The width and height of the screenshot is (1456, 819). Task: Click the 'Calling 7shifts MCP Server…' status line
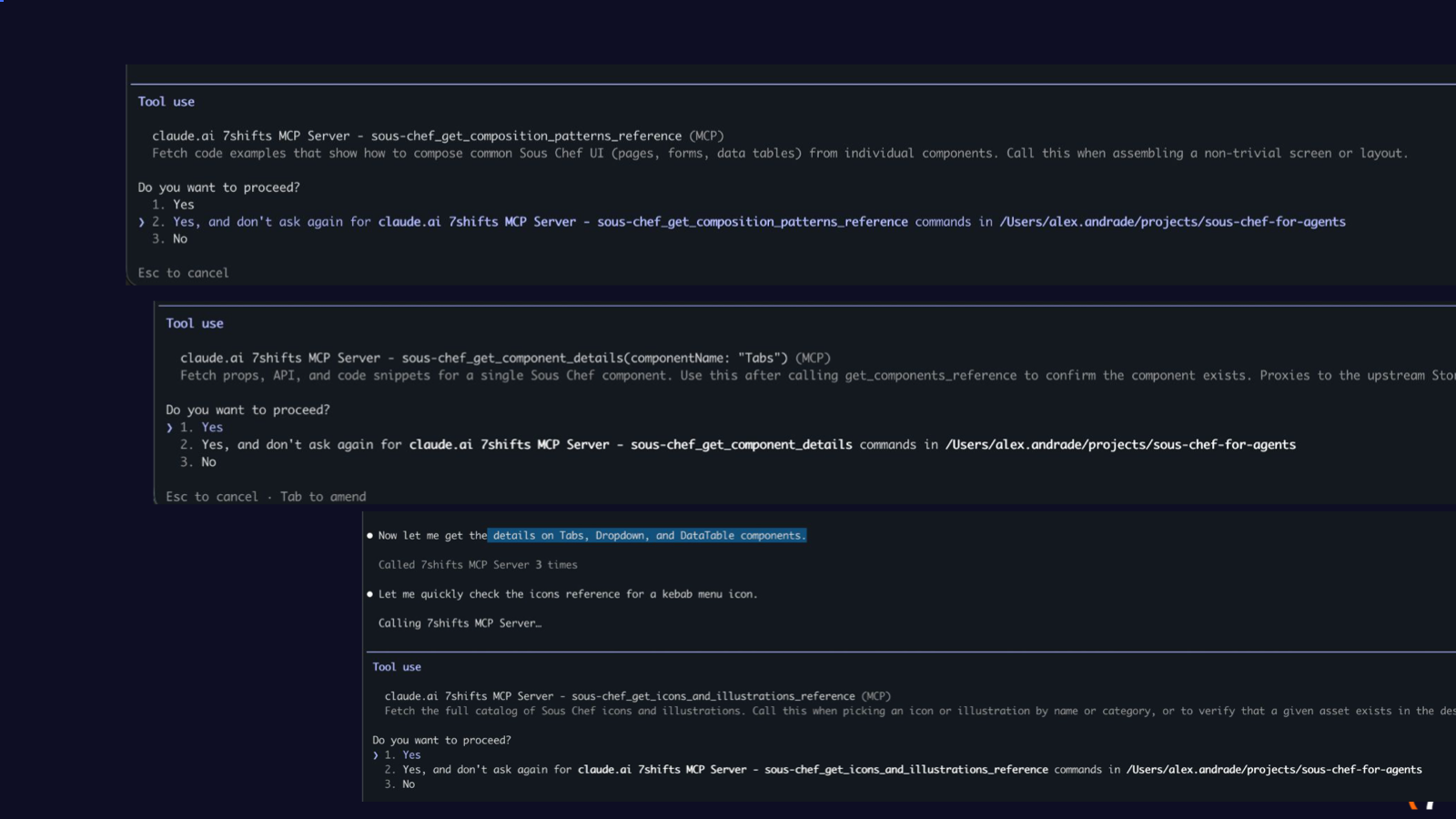(x=460, y=623)
